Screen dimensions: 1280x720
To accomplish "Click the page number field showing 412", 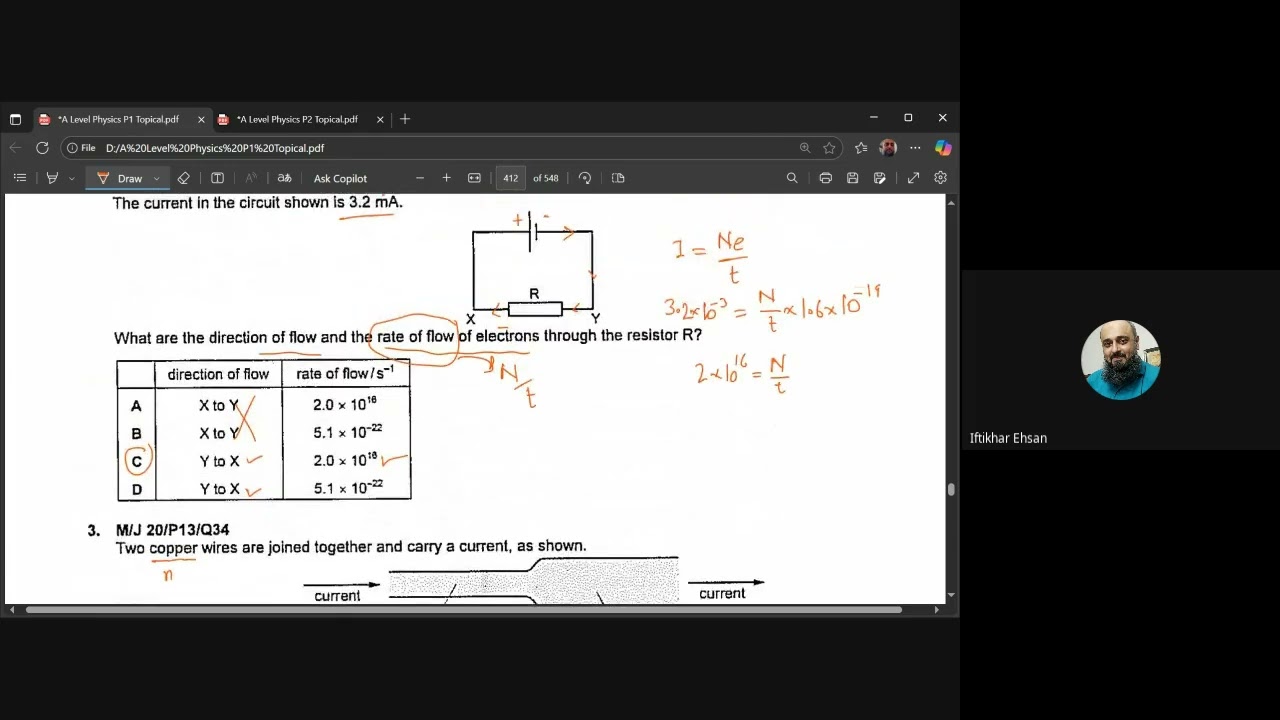I will coord(511,178).
